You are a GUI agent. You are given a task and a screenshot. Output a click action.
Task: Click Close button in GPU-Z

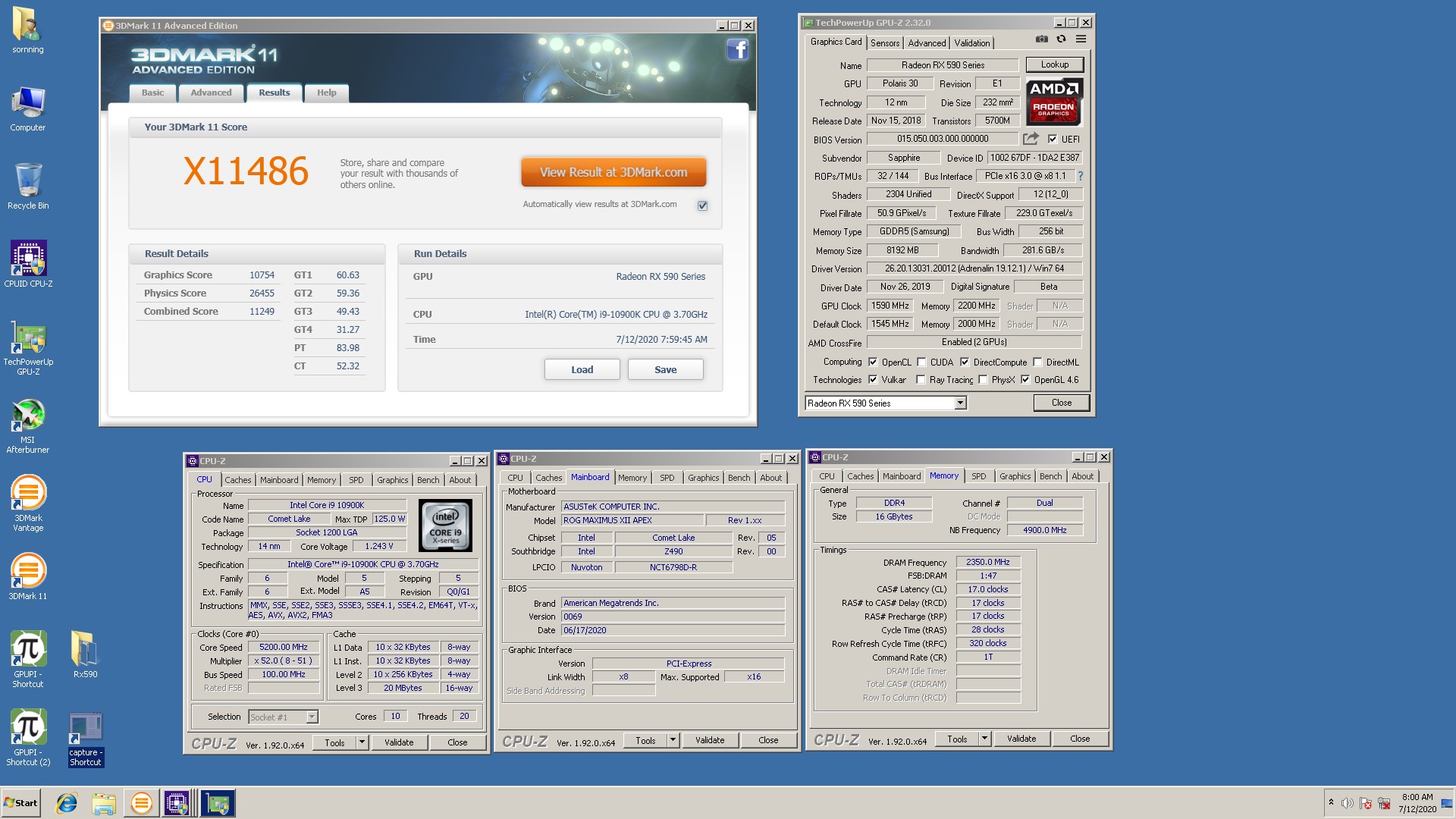pyautogui.click(x=1062, y=403)
